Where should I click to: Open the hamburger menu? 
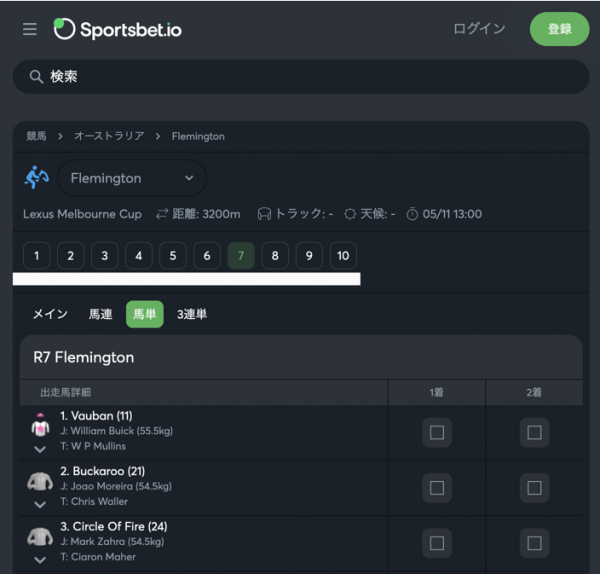tap(30, 29)
